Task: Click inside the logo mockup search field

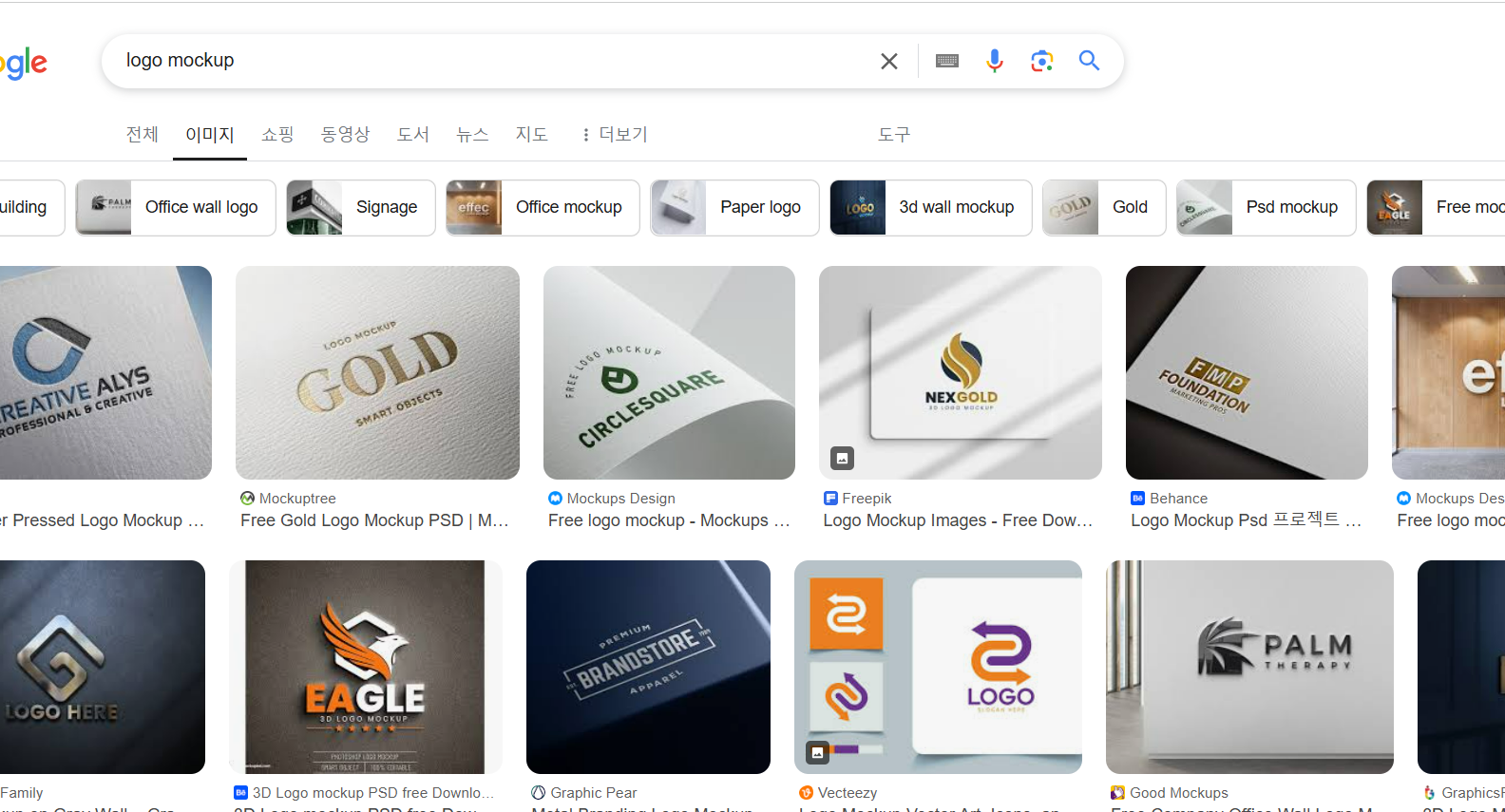Action: pos(494,61)
